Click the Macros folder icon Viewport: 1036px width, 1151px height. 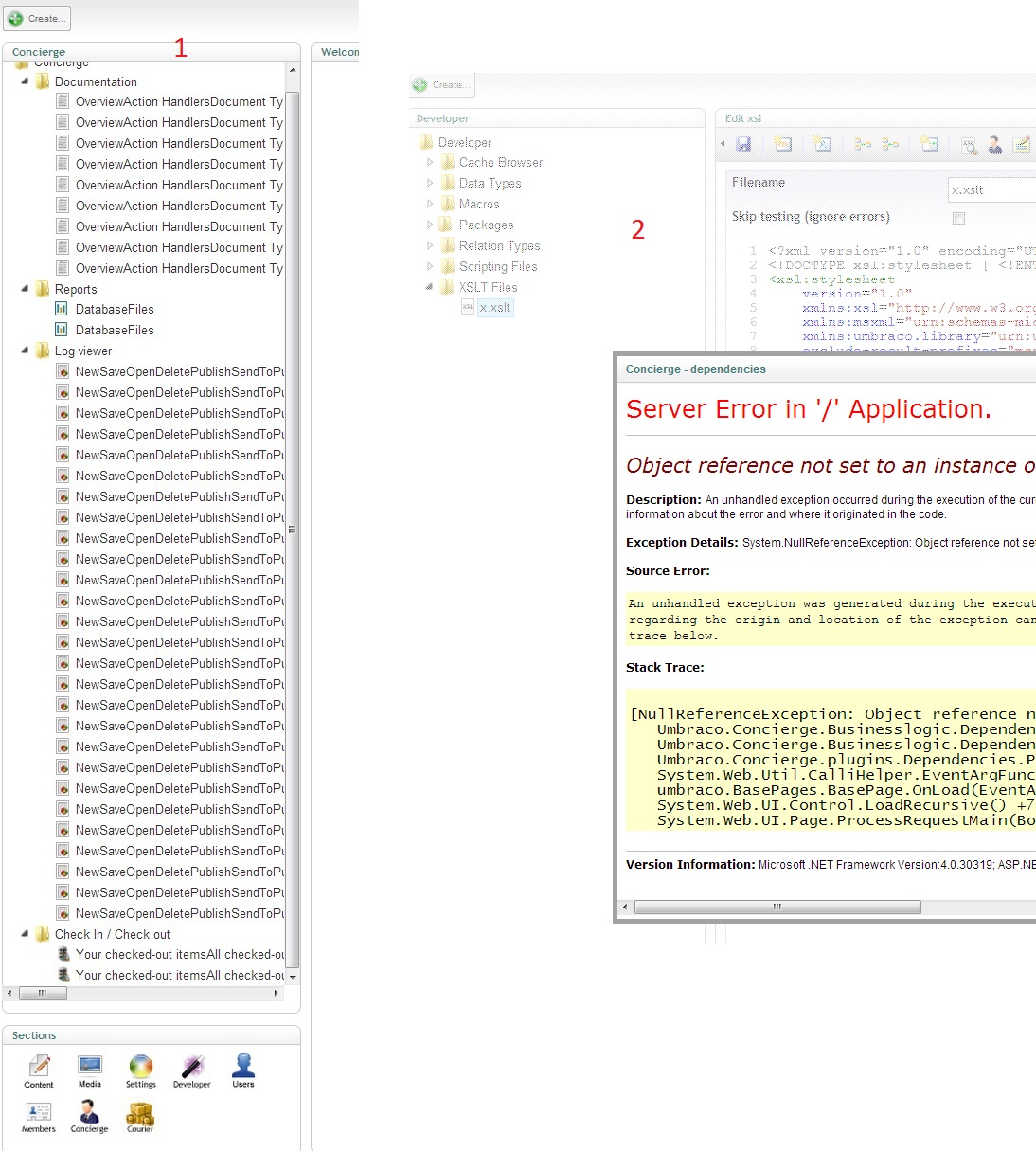coord(448,204)
